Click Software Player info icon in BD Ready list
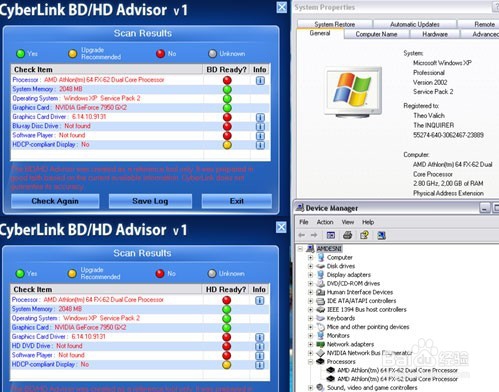Viewport: 499px width, 392px height. coord(260,136)
